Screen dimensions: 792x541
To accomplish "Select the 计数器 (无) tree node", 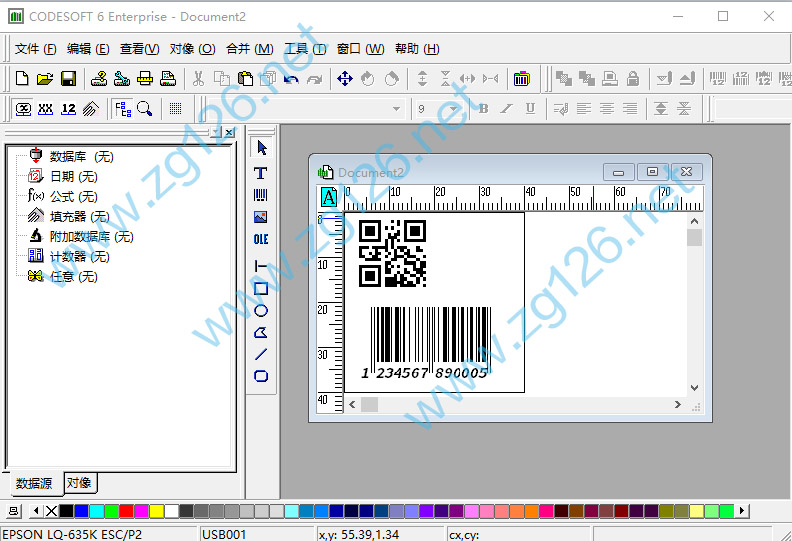I will click(80, 257).
